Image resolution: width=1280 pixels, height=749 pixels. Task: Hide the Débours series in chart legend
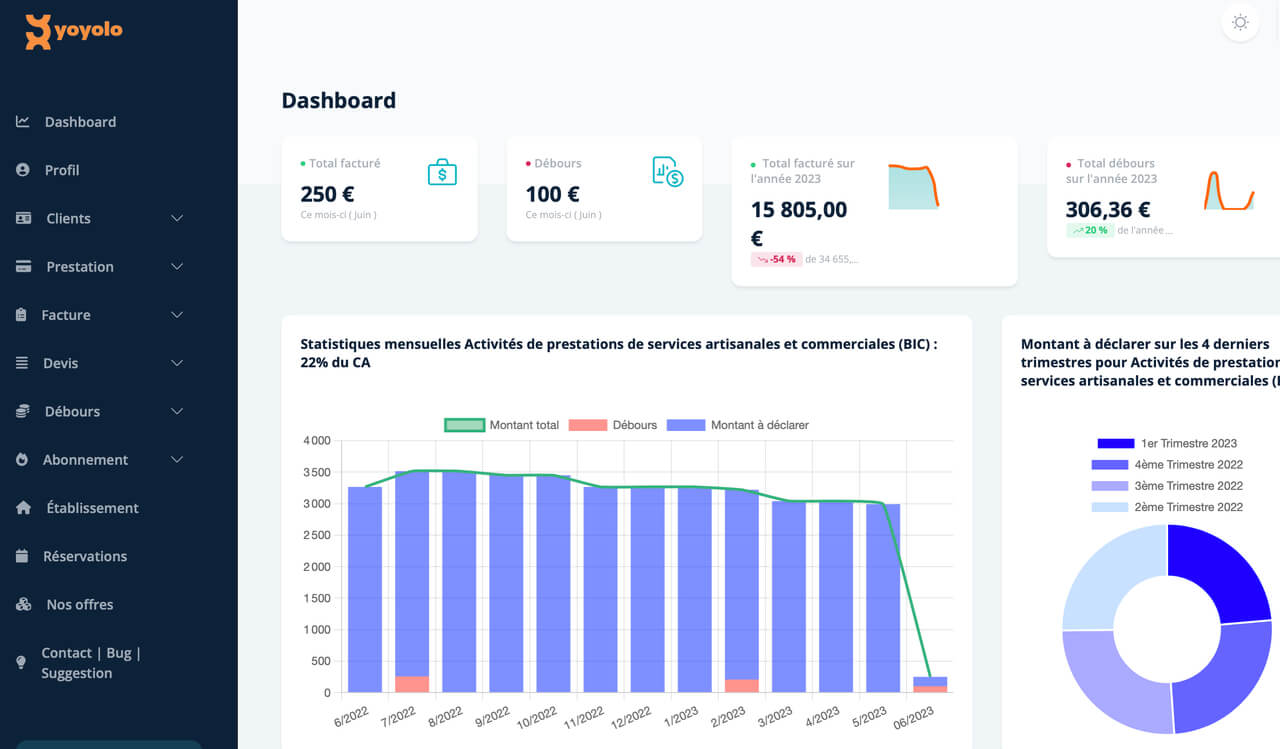click(x=587, y=425)
